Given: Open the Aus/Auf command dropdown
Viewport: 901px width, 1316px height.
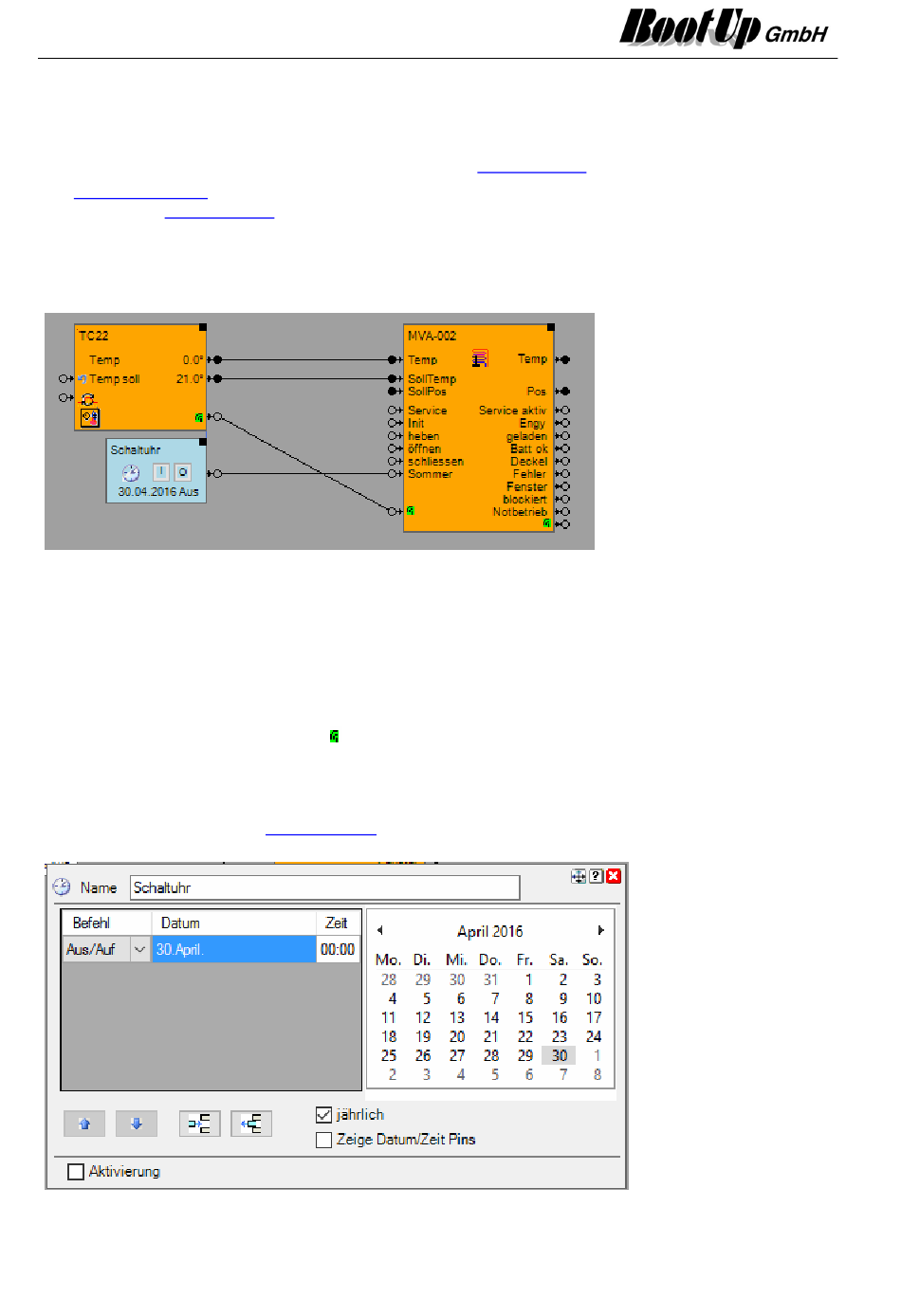Looking at the screenshot, I should click(x=139, y=949).
